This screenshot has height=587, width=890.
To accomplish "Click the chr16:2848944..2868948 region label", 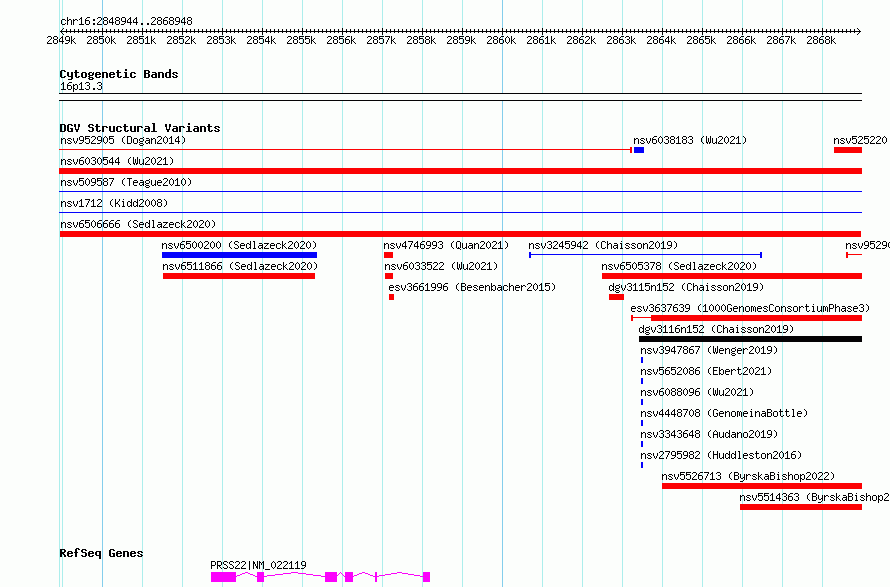I will tap(126, 21).
